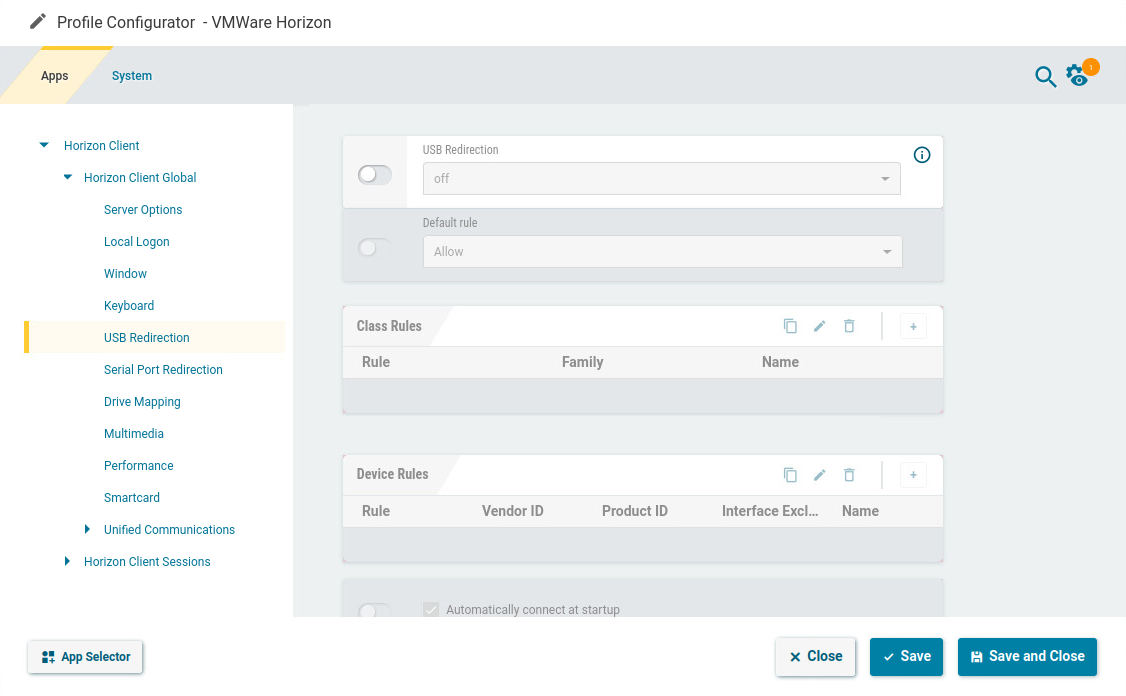1126x696 pixels.
Task: Click Class Rules Name column header
Action: coord(780,362)
